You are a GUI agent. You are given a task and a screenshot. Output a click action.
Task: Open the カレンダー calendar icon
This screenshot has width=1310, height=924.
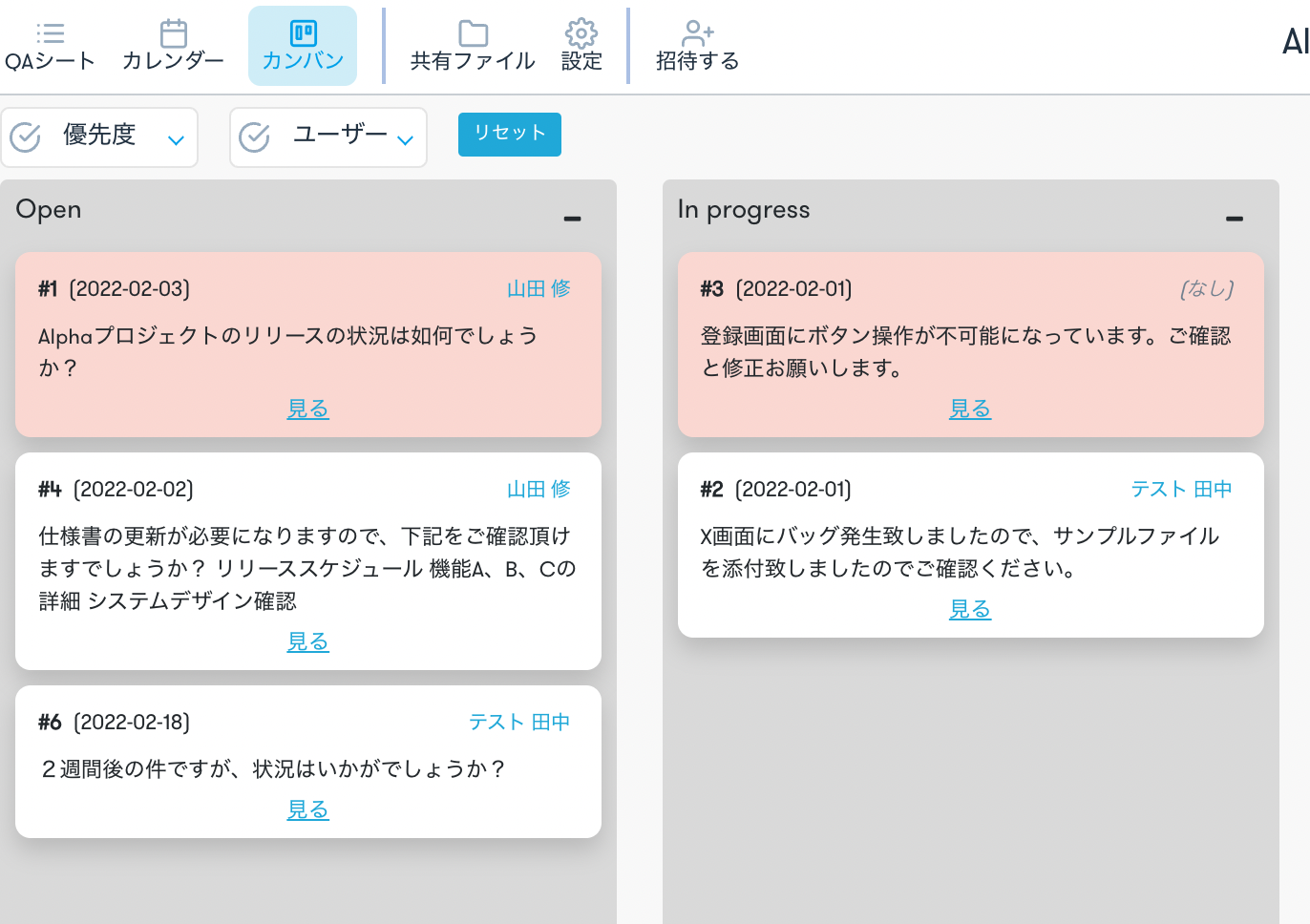(x=174, y=32)
